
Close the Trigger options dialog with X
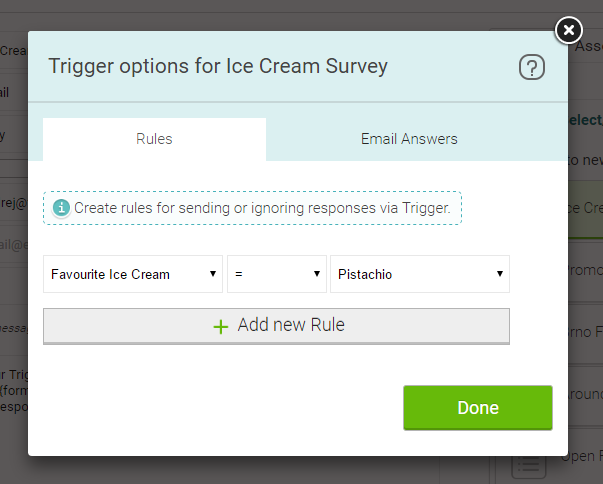(x=569, y=30)
